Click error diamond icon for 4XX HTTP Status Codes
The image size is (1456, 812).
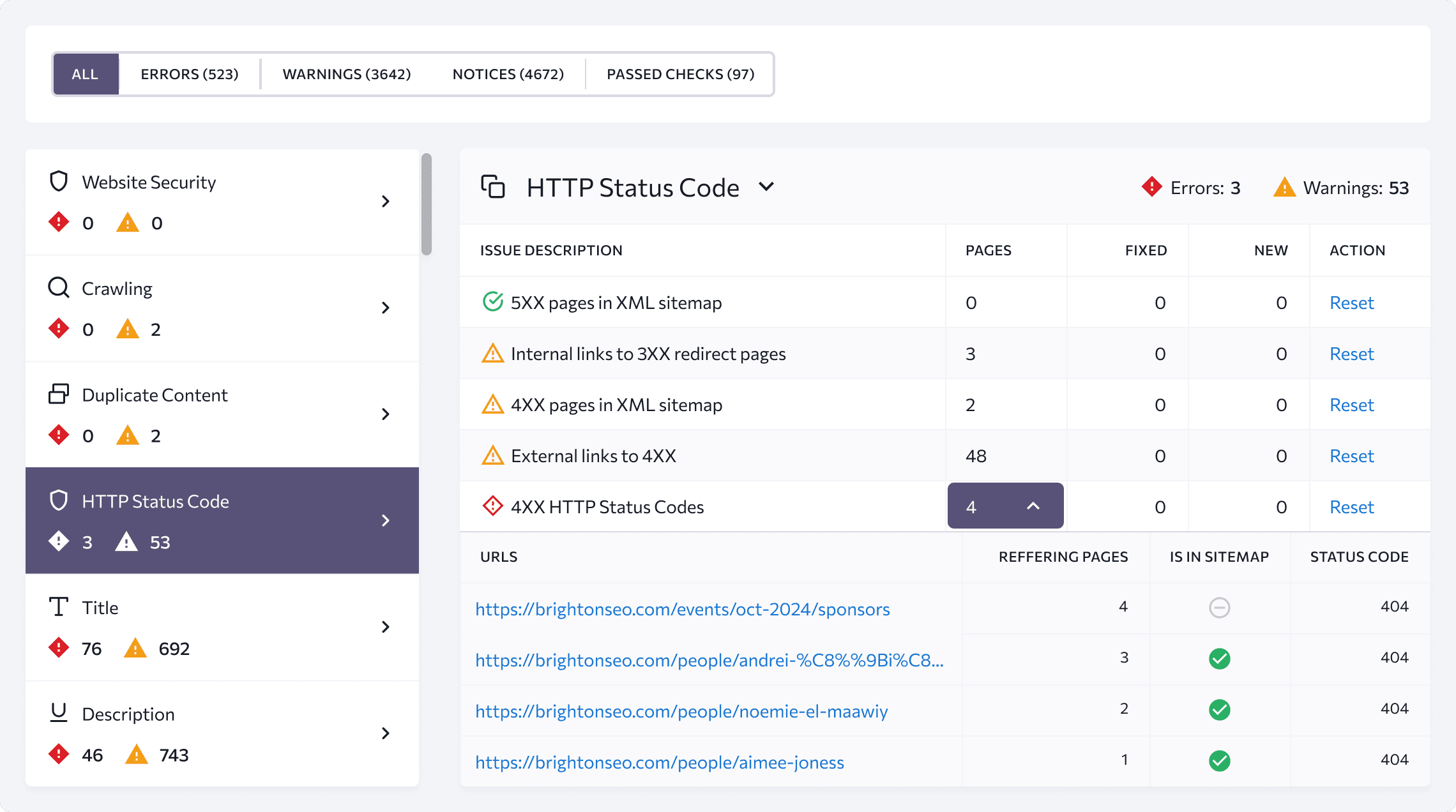click(492, 506)
